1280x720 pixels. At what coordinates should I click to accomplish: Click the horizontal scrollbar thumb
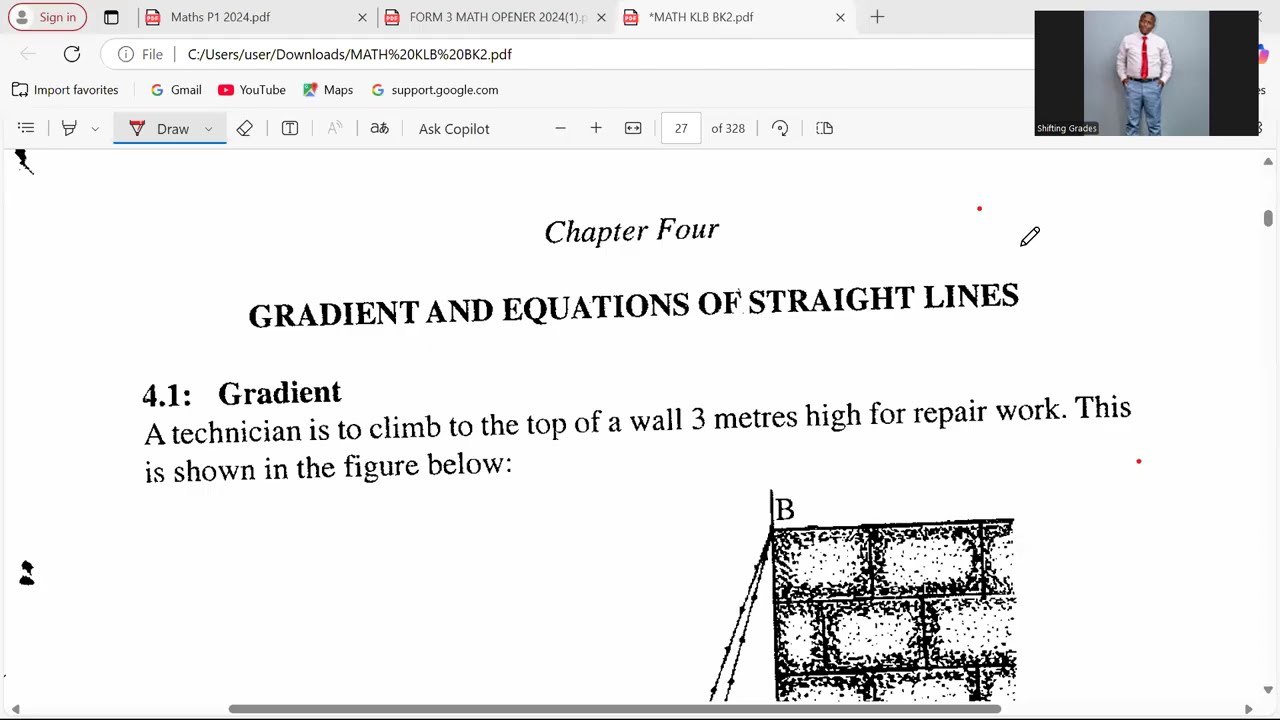[x=614, y=709]
